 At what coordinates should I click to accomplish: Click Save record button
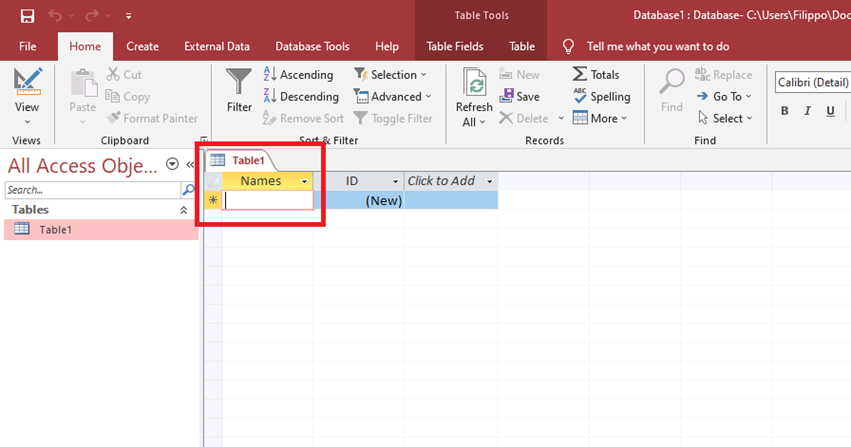click(519, 97)
